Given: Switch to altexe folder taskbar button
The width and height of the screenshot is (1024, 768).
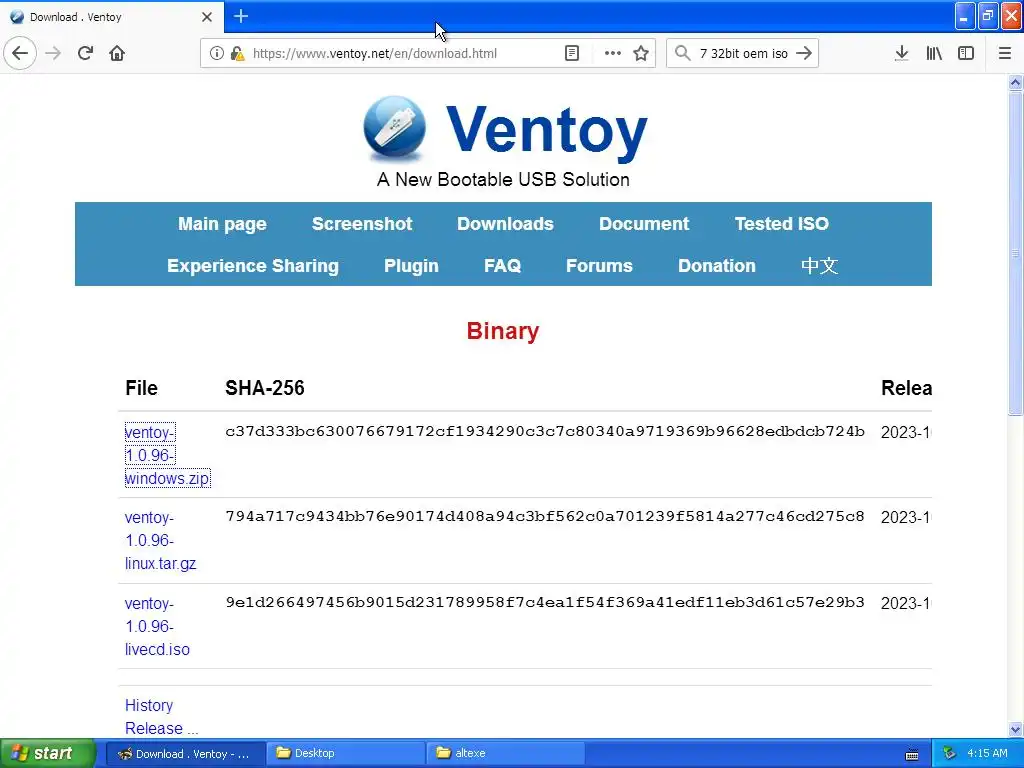Looking at the screenshot, I should click(x=505, y=754).
